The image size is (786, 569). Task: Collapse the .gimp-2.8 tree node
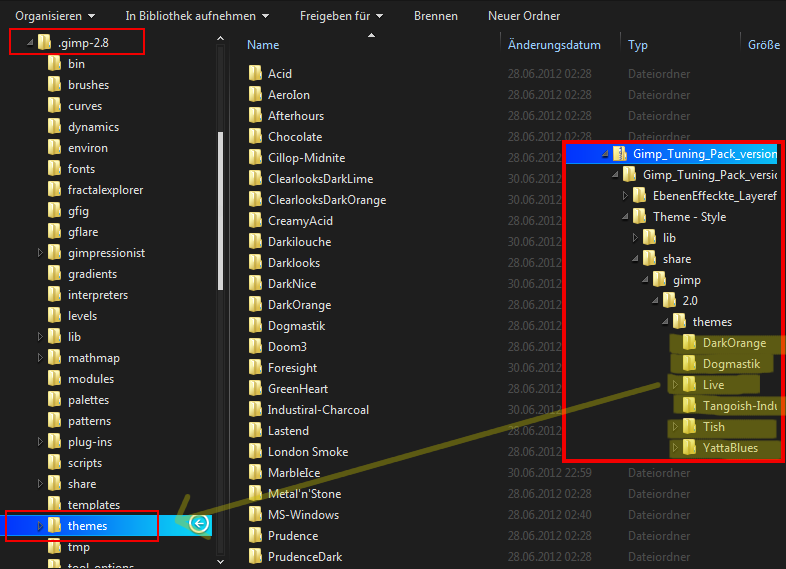click(30, 43)
